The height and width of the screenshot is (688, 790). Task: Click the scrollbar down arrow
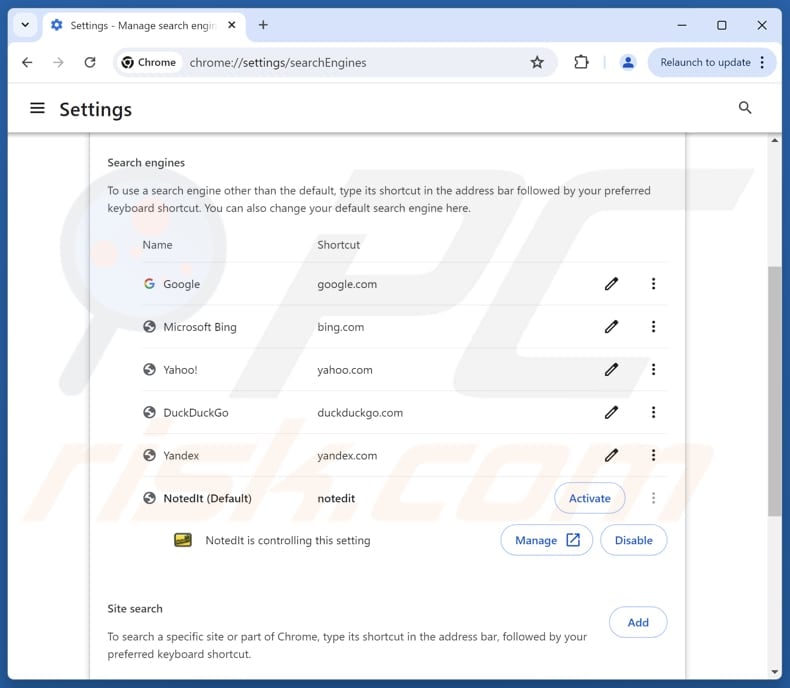[x=774, y=672]
